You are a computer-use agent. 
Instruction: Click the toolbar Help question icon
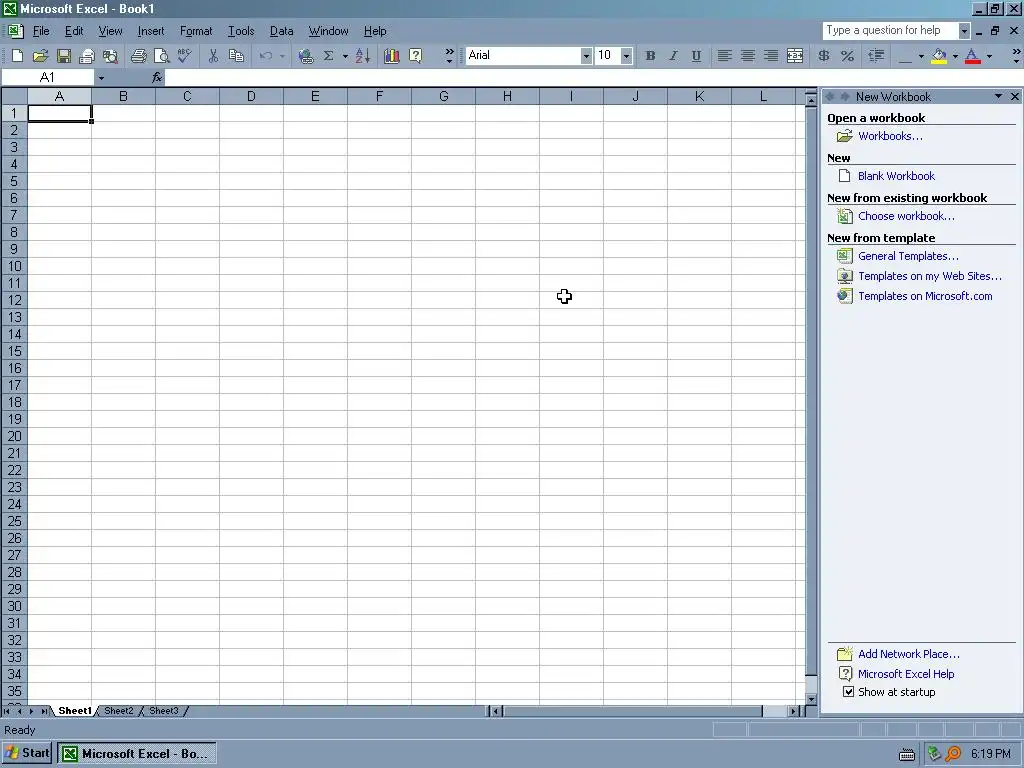[415, 56]
